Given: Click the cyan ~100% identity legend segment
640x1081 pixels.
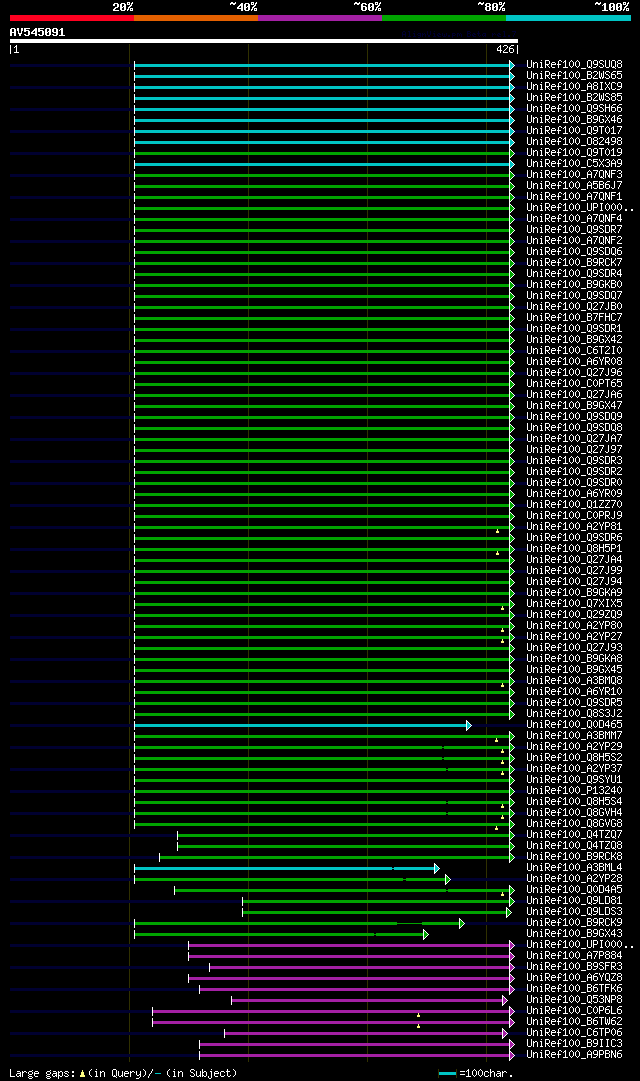Looking at the screenshot, I should pyautogui.click(x=568, y=18).
